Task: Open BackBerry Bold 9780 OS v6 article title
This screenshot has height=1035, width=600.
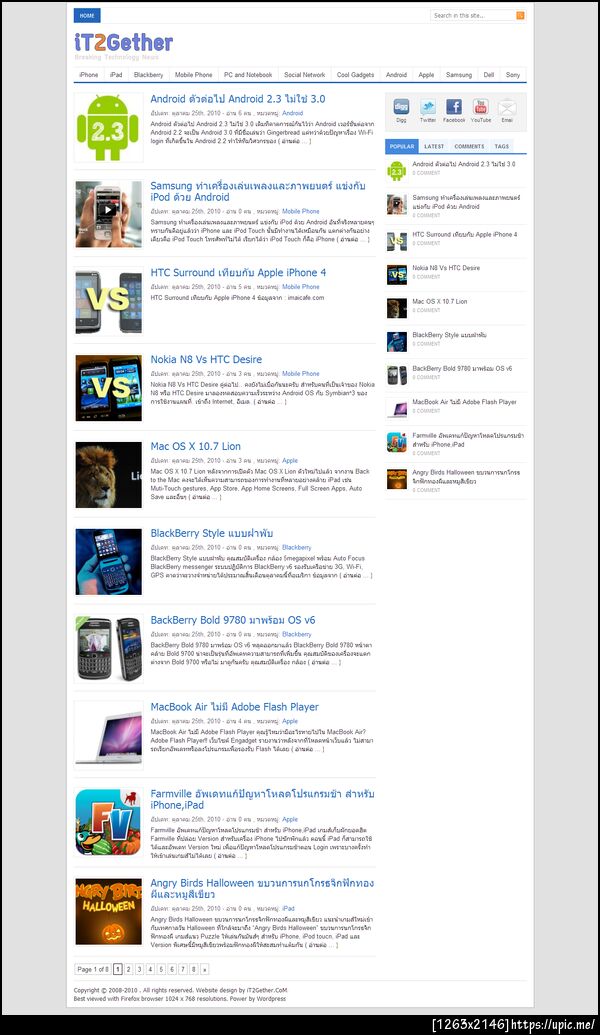Action: (233, 620)
